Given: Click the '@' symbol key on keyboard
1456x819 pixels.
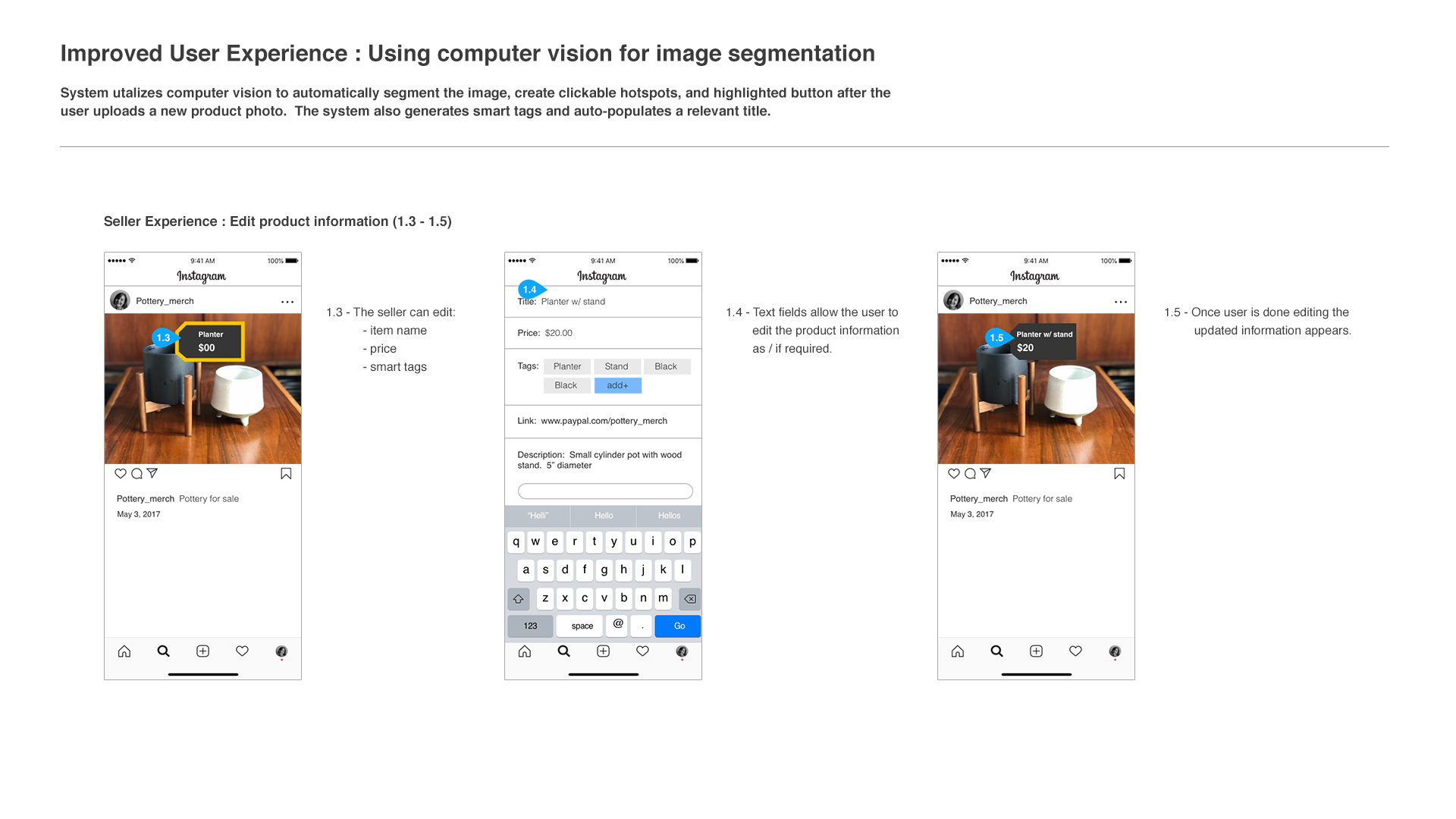Looking at the screenshot, I should [619, 624].
